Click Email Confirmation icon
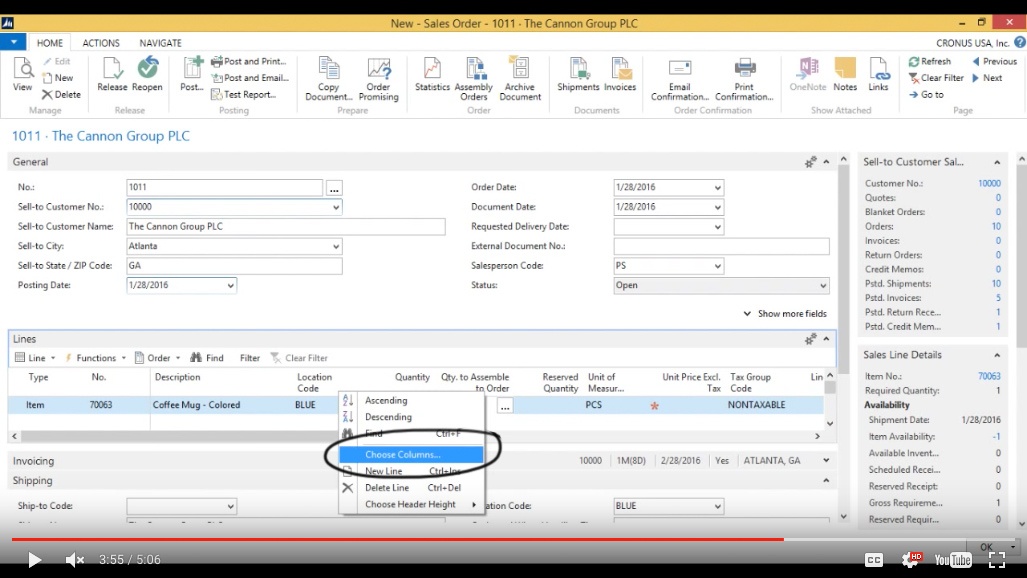Screen dimensions: 1027x578 tap(680, 79)
